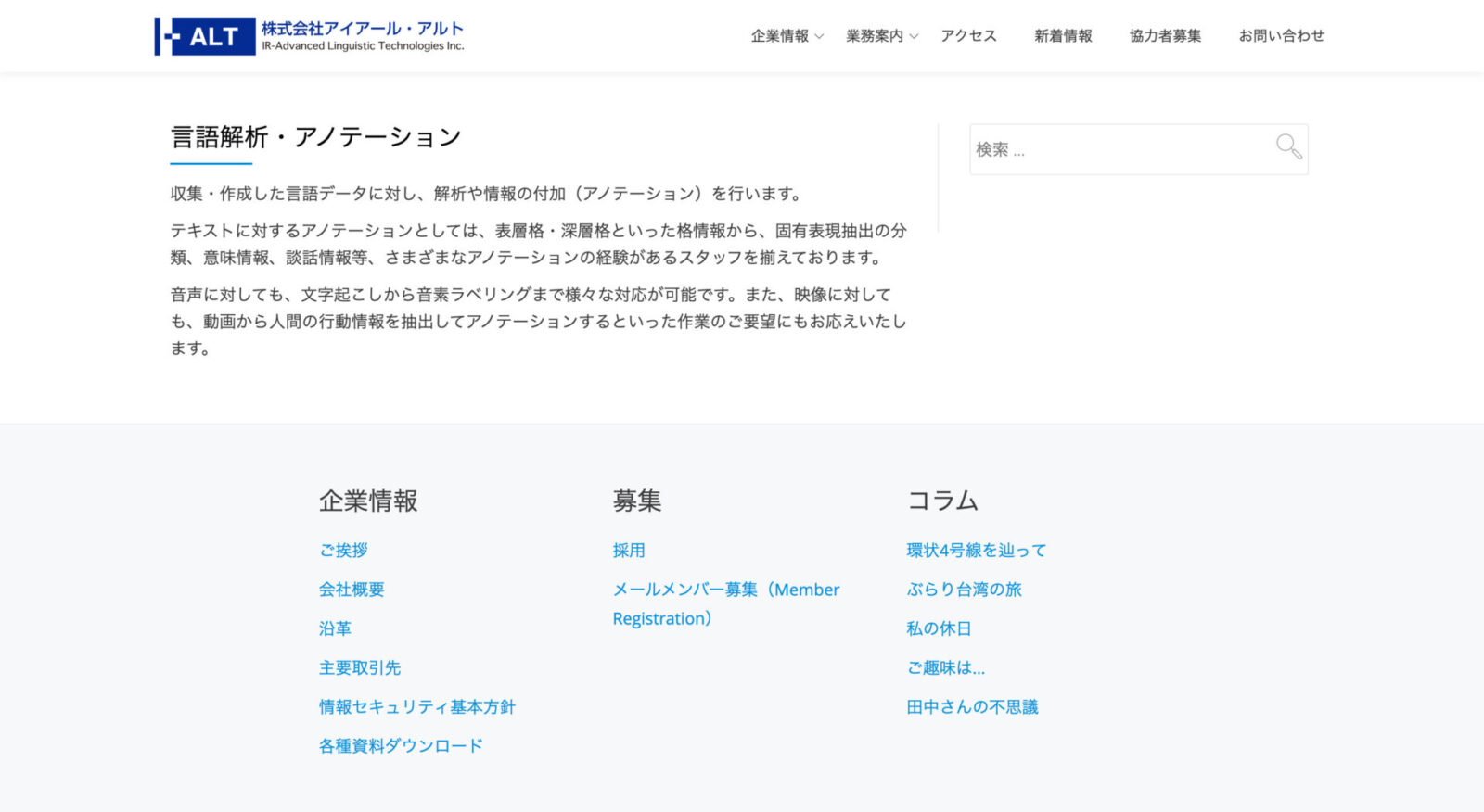The height and width of the screenshot is (812, 1484).
Task: Open the お問い合わせ contact page
Action: tap(1281, 36)
